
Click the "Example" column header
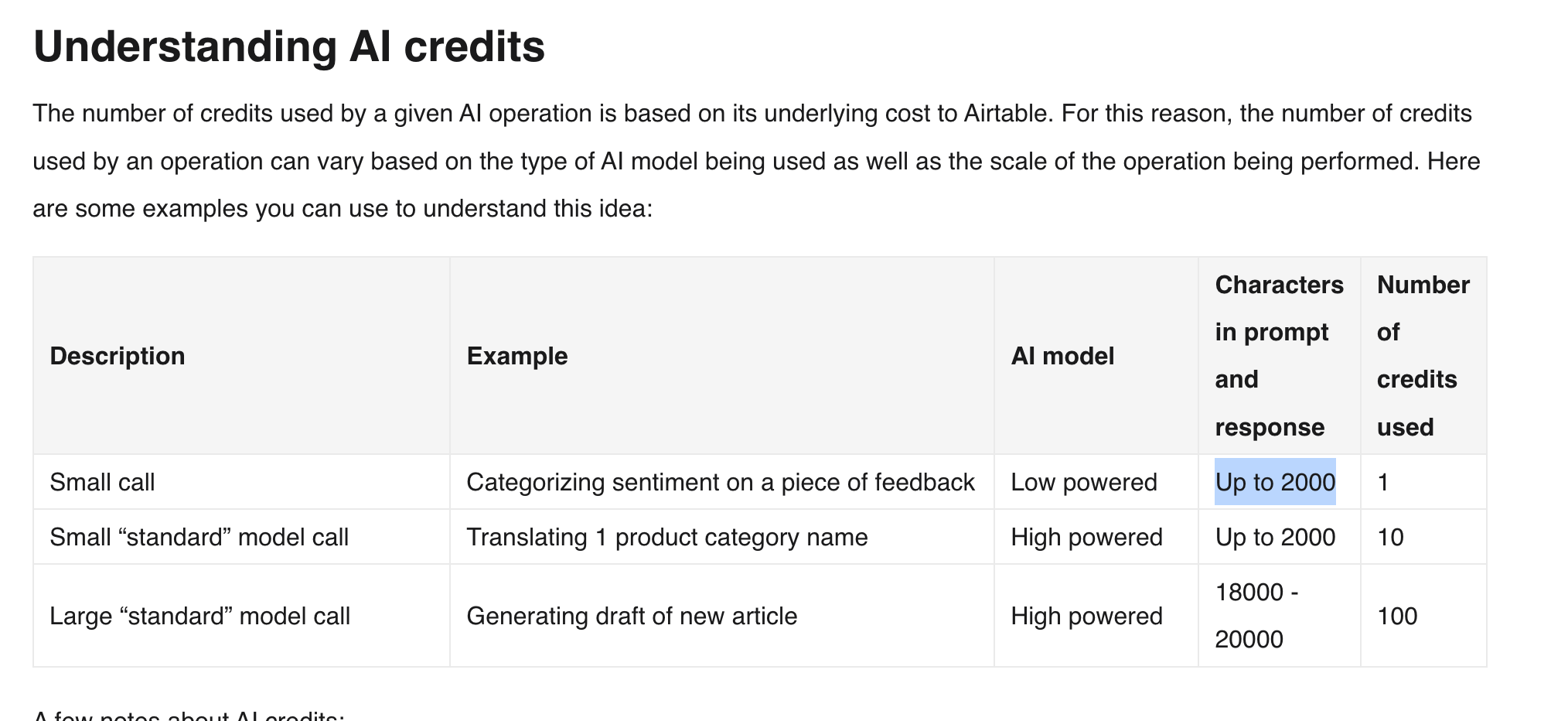(x=517, y=356)
